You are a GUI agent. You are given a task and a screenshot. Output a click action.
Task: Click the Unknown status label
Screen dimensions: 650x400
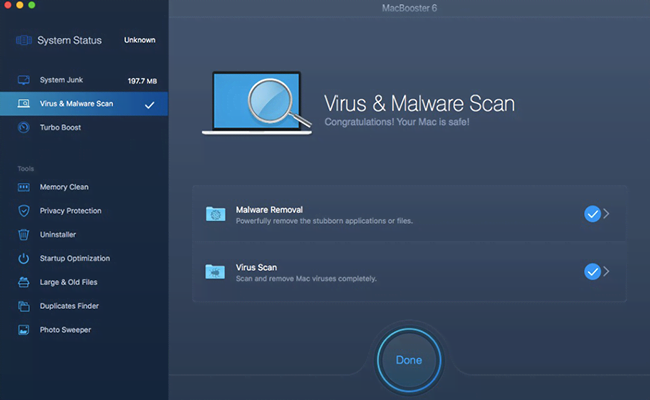click(x=140, y=40)
